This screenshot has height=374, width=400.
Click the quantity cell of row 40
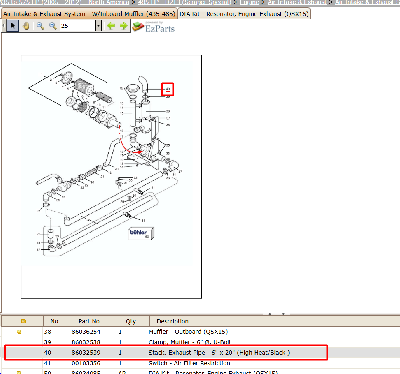[120, 352]
